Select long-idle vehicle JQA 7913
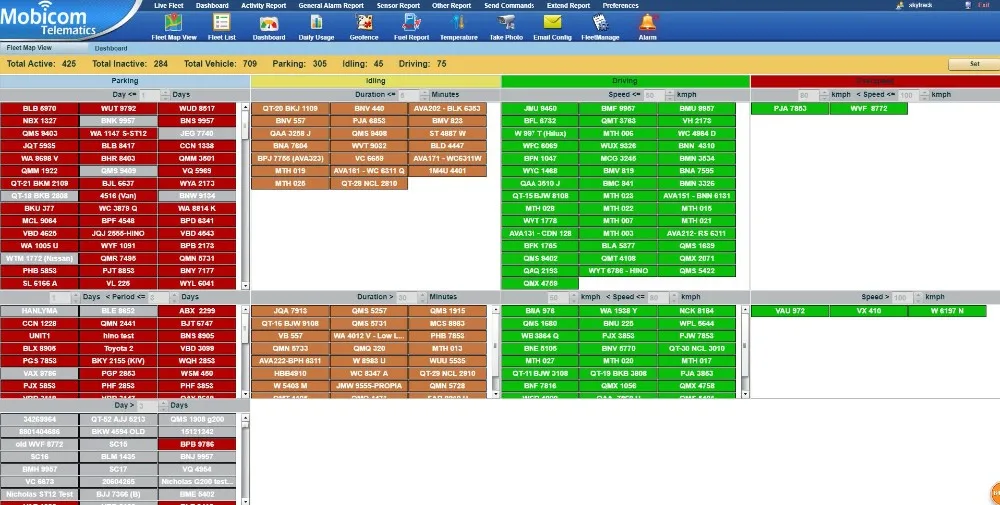Viewport: 1000px width, 505px height. pyautogui.click(x=290, y=311)
